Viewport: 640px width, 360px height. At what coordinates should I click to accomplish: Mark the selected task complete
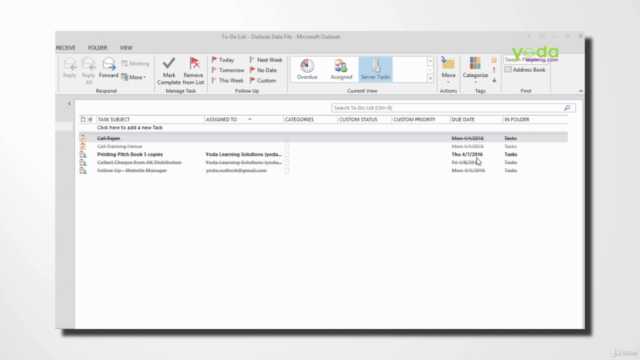tap(169, 71)
